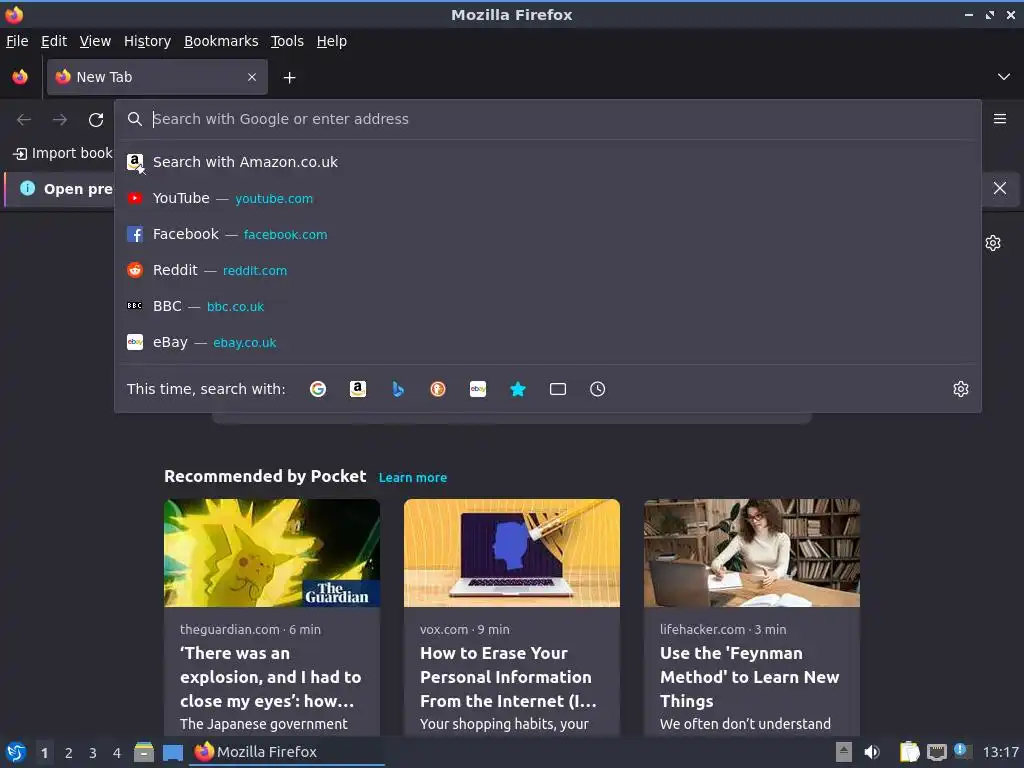Viewport: 1024px width, 768px height.
Task: Open the Guardian Pikachu article thumbnail
Action: pyautogui.click(x=272, y=553)
